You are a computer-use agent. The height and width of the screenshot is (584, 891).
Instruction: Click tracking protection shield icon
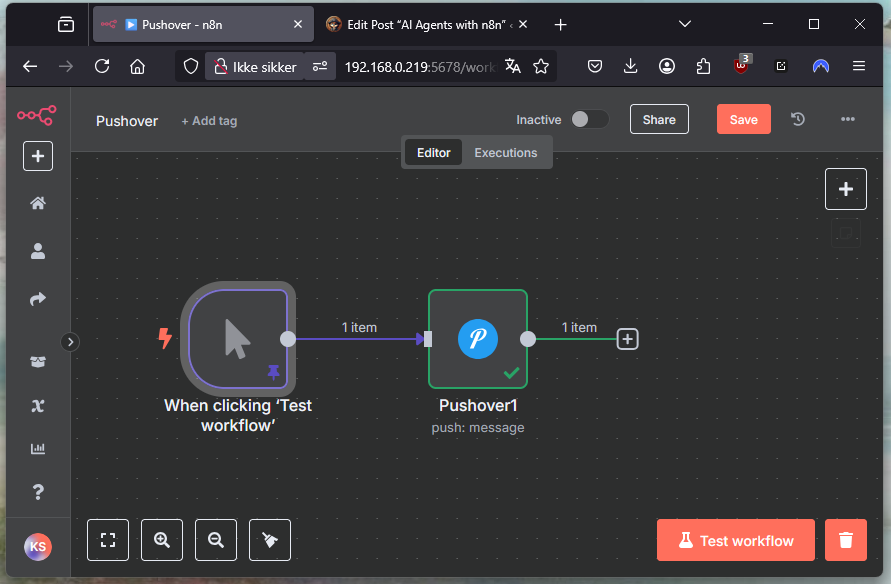click(191, 66)
